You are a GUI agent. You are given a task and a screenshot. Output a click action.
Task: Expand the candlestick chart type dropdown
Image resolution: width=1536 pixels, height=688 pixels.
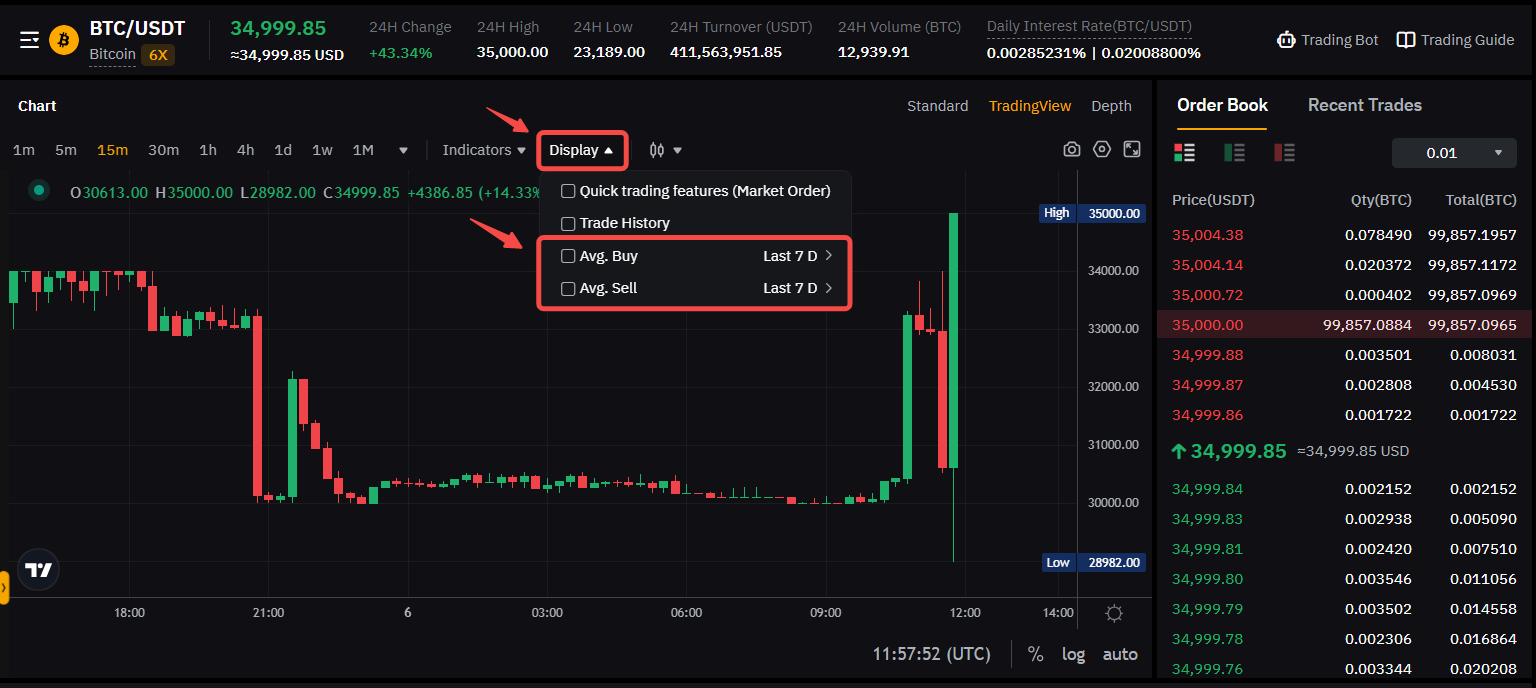pyautogui.click(x=665, y=150)
